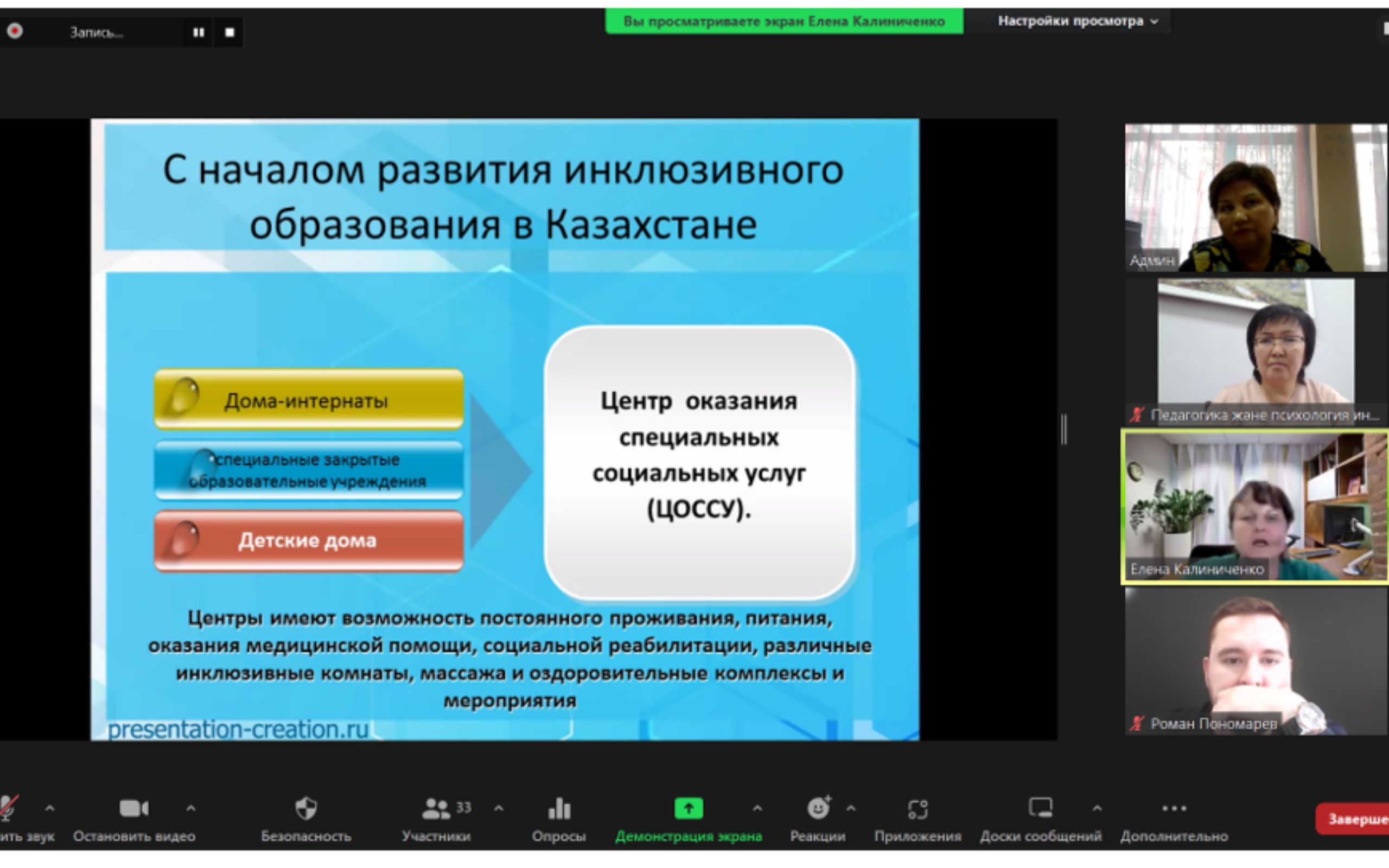Open the Apps icon

click(x=917, y=808)
